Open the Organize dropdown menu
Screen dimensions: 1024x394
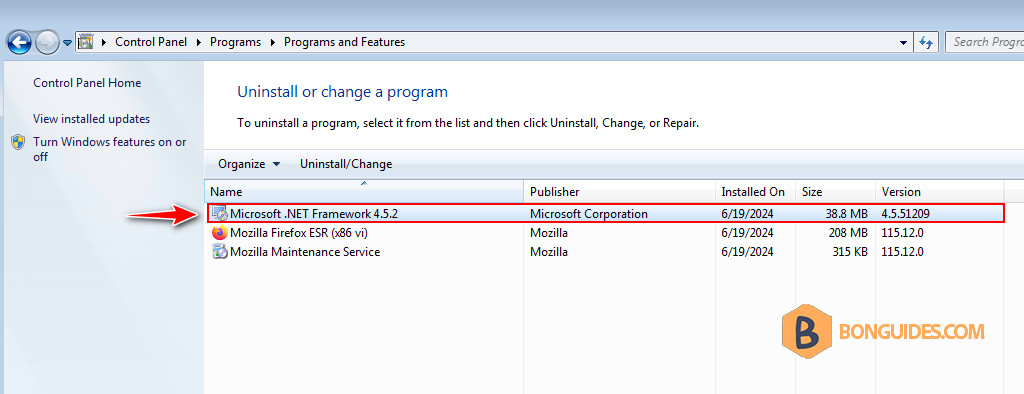pyautogui.click(x=249, y=164)
